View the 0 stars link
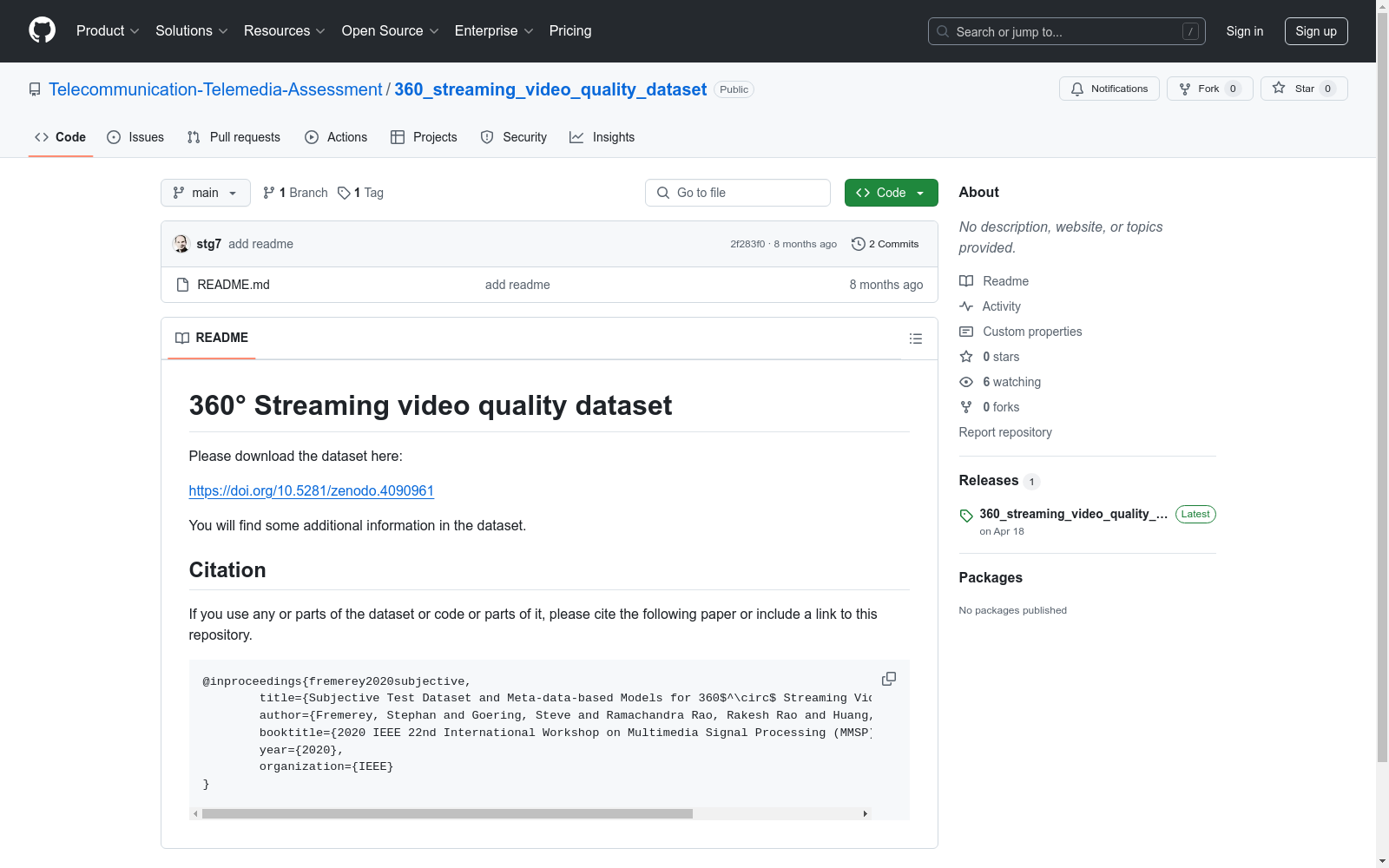 (990, 357)
